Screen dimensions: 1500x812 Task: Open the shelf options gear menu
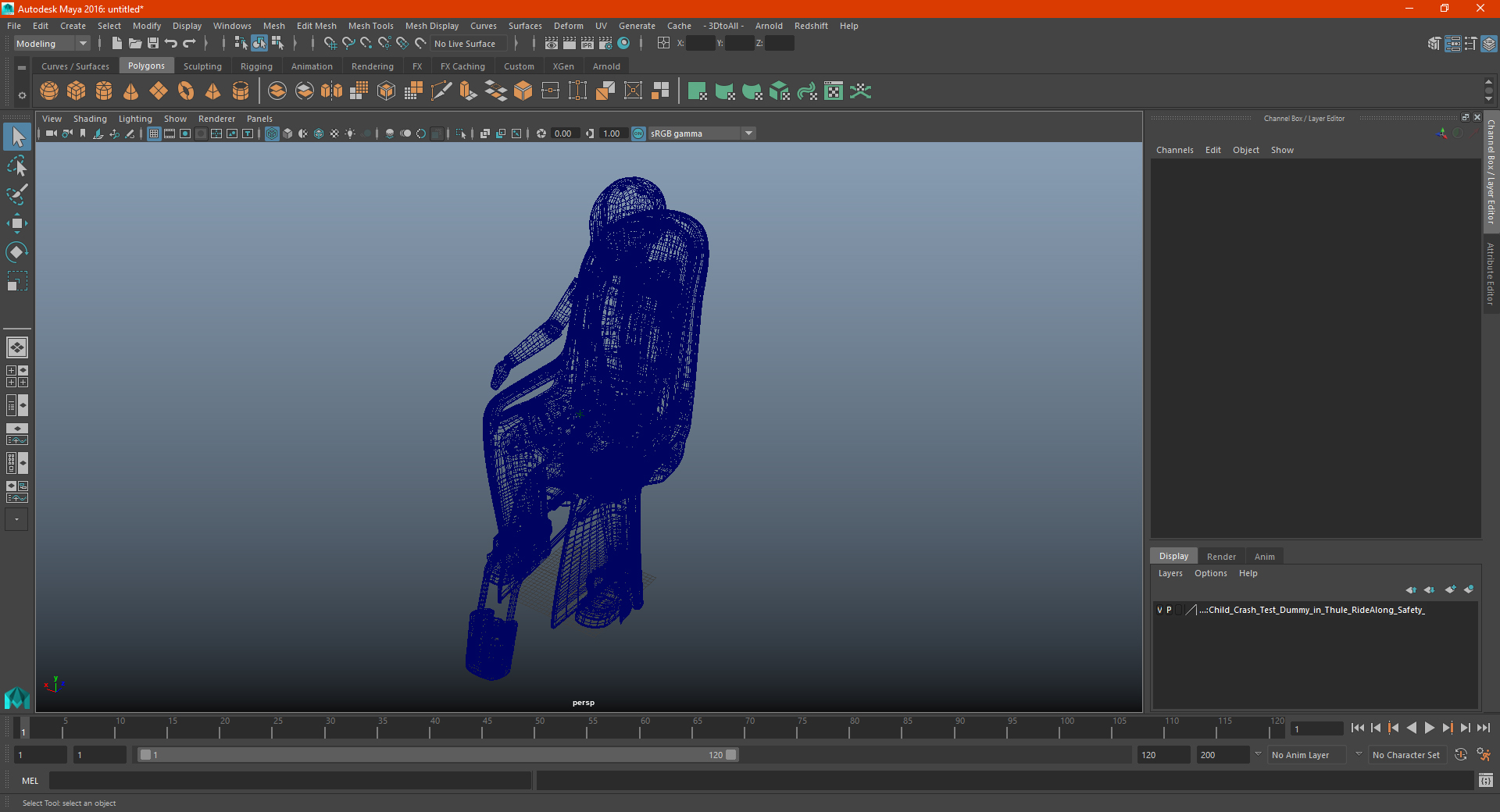click(22, 96)
